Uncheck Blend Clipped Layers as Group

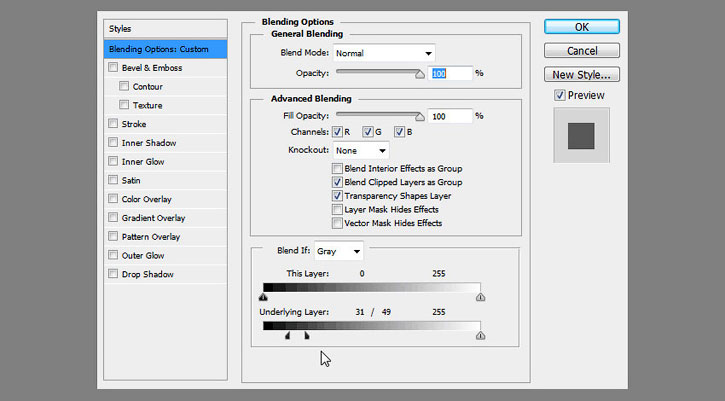click(x=337, y=182)
